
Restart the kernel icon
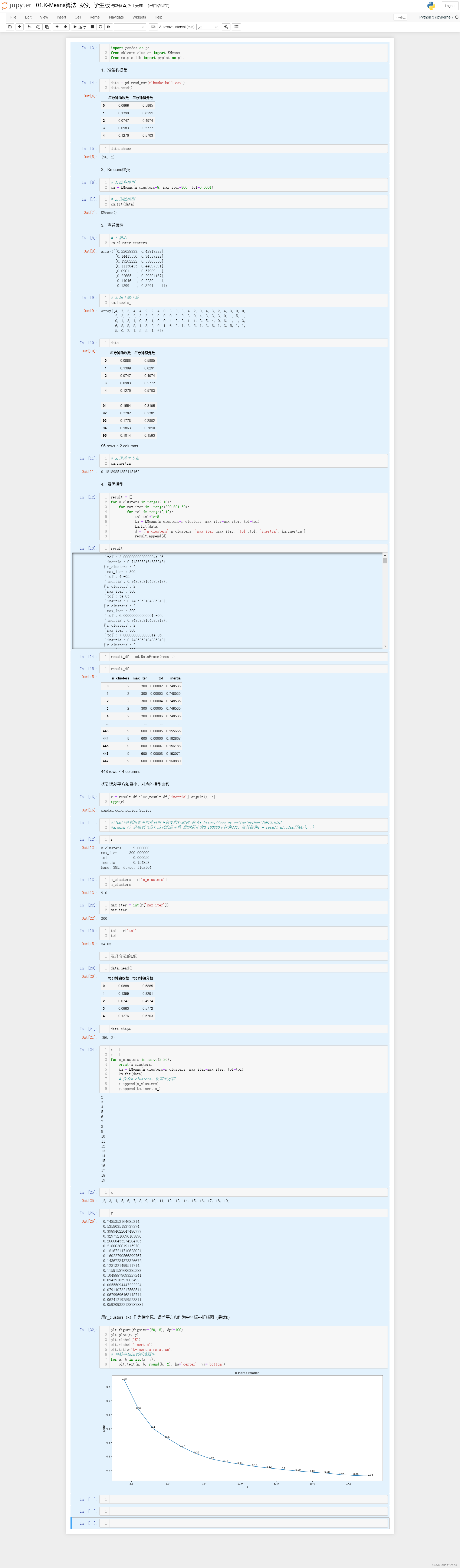100,27
